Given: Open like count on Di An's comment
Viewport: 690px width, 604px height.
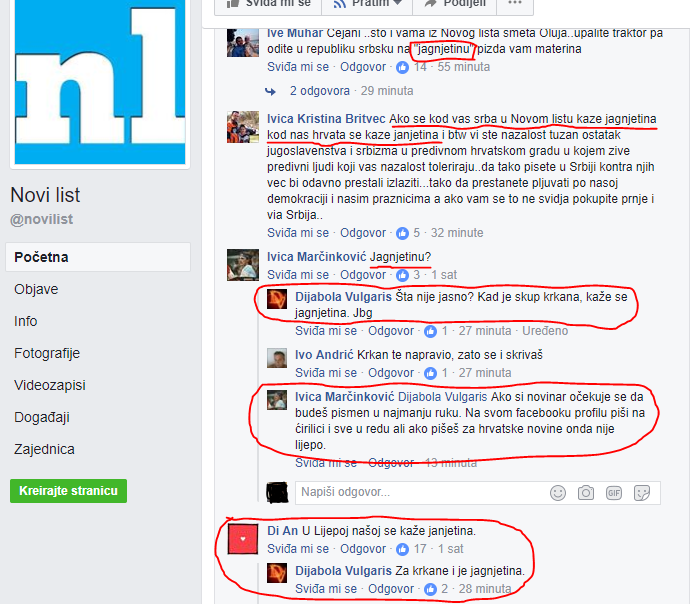Looking at the screenshot, I should 411,549.
